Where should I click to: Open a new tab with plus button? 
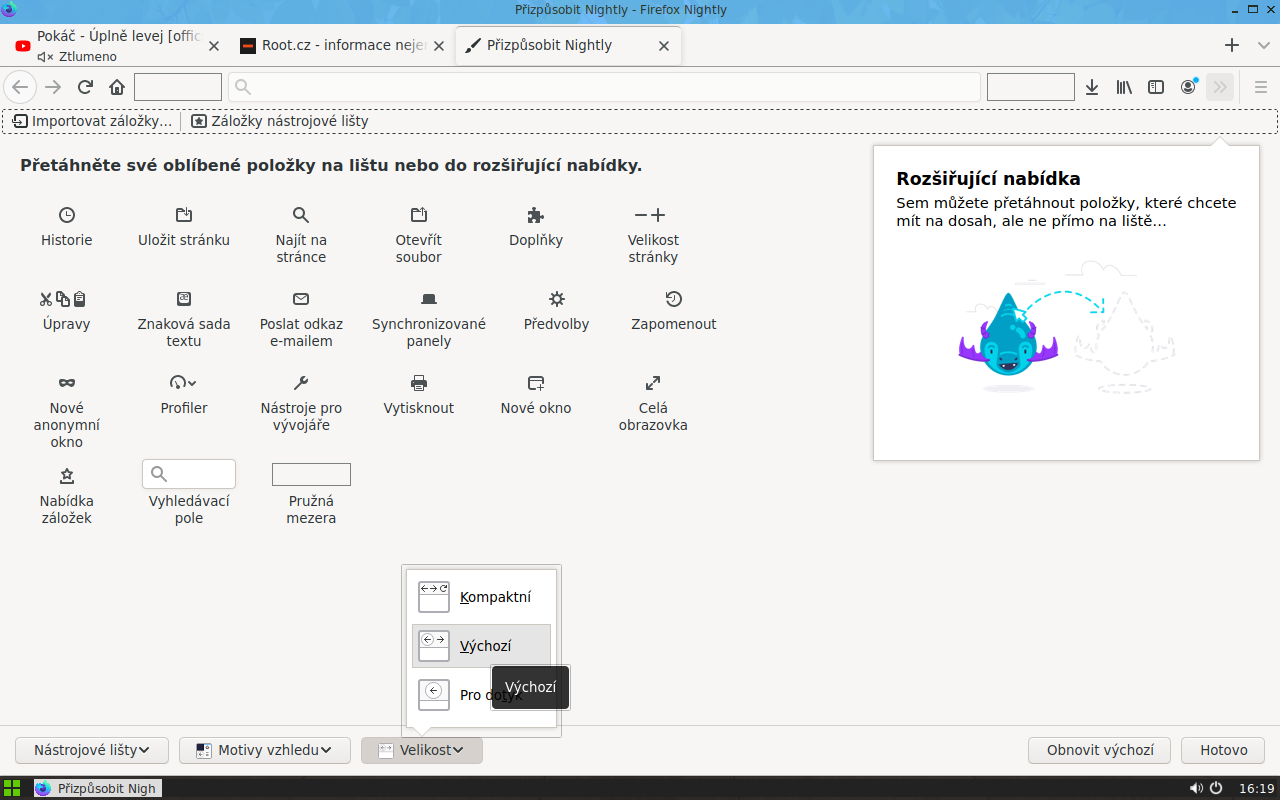pos(1232,46)
